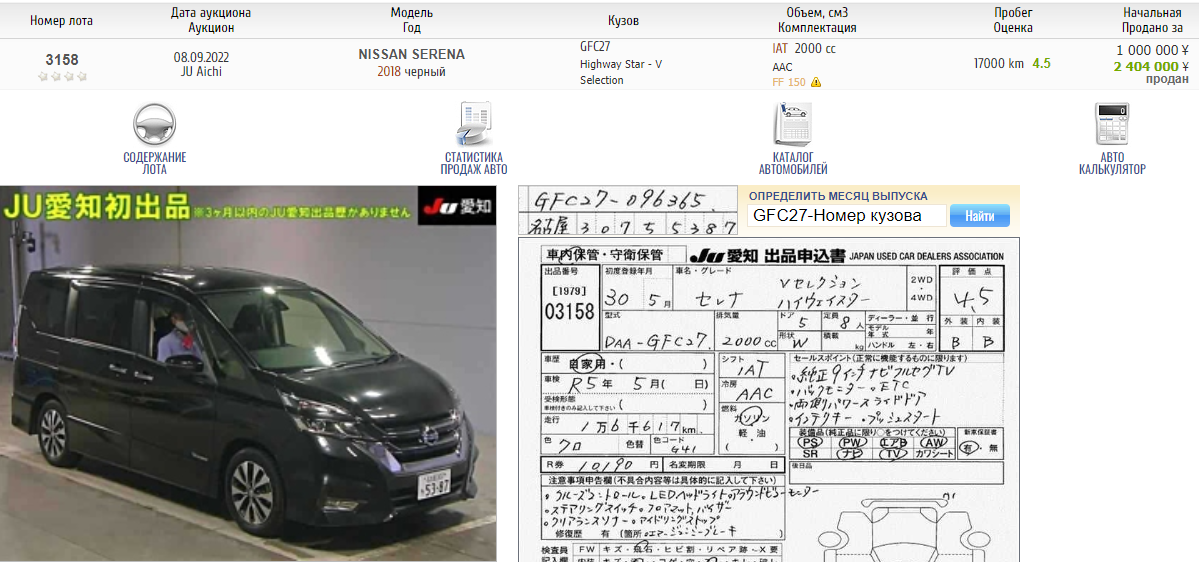Open the steering wheel lot contents icon
Viewport: 1199px width, 562px height.
click(x=154, y=124)
